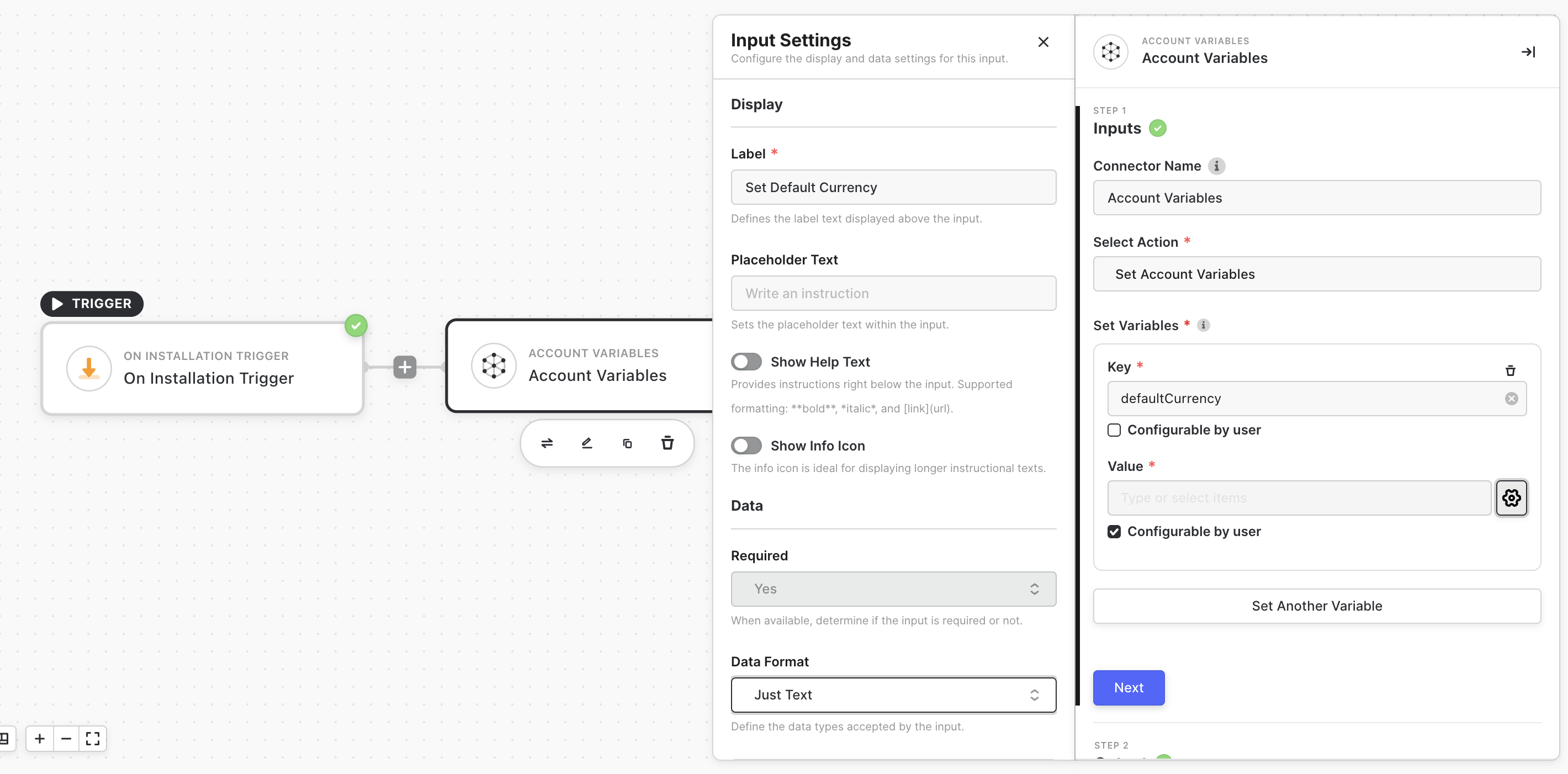The image size is (1568, 774).
Task: Turn on the Show Info Icon toggle
Action: tap(746, 446)
